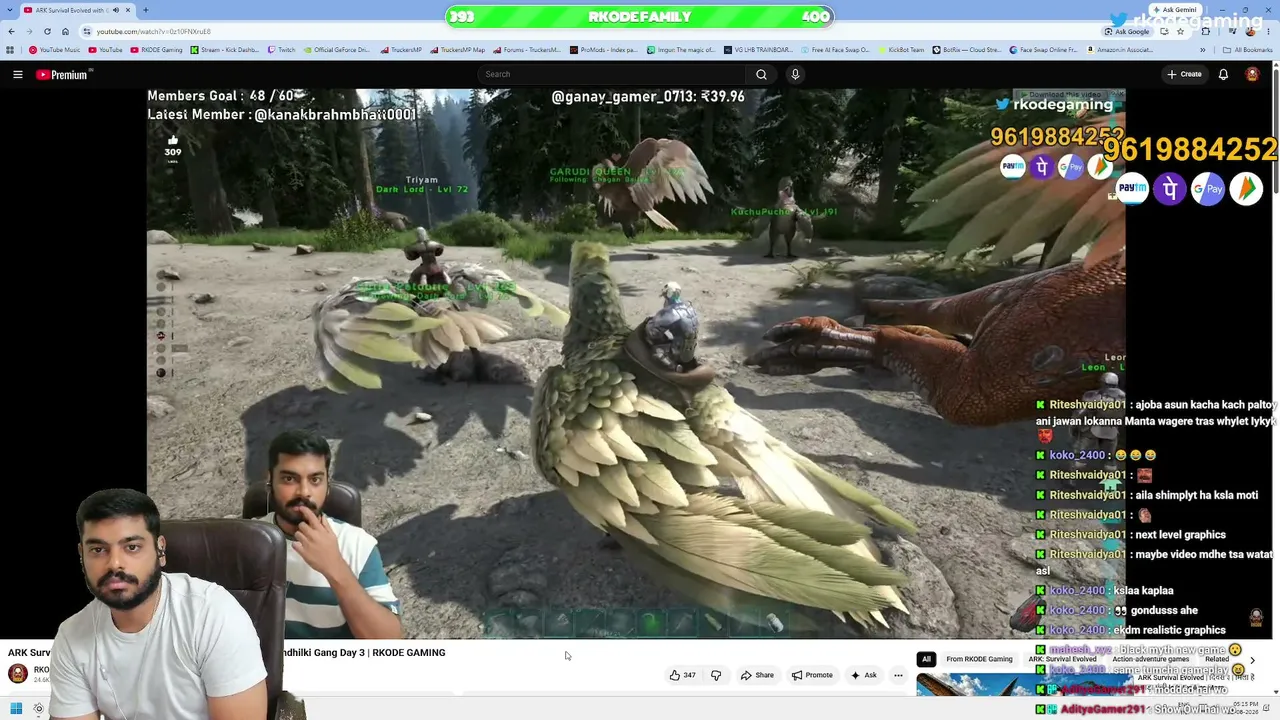Select the ARK: Survival Evolved chip

pos(1062,659)
